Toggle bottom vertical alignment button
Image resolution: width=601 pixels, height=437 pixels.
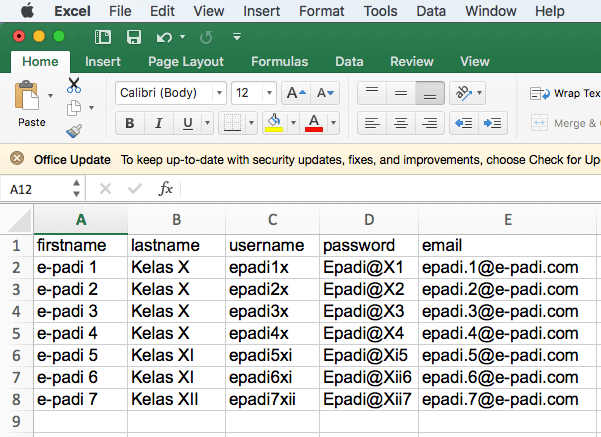pos(429,93)
